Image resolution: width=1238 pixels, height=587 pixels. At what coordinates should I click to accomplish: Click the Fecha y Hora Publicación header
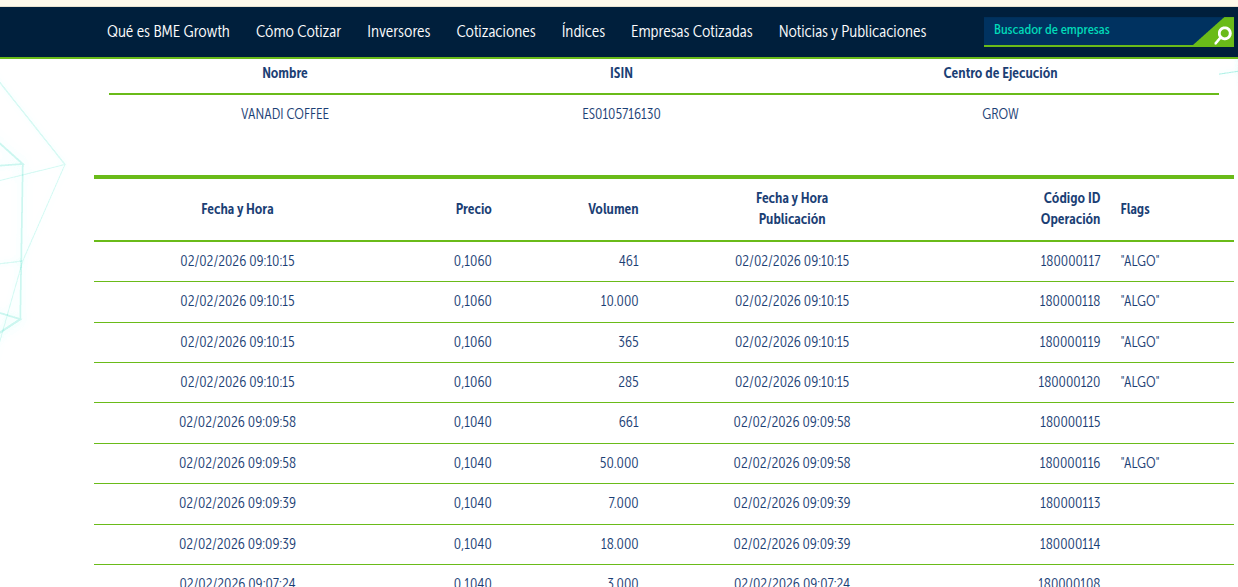[792, 209]
